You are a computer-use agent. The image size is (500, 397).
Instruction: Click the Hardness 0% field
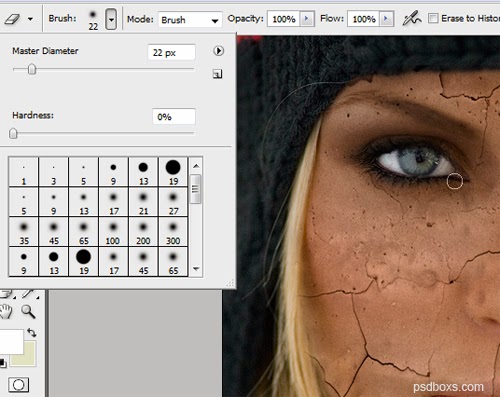[174, 117]
